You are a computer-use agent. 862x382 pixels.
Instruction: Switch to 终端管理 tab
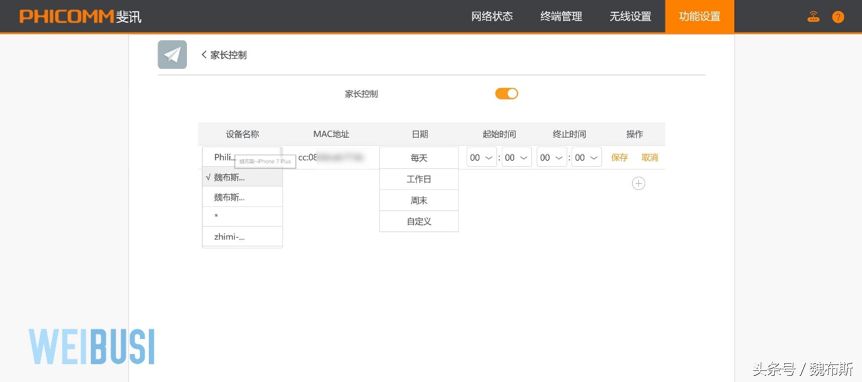coord(561,16)
